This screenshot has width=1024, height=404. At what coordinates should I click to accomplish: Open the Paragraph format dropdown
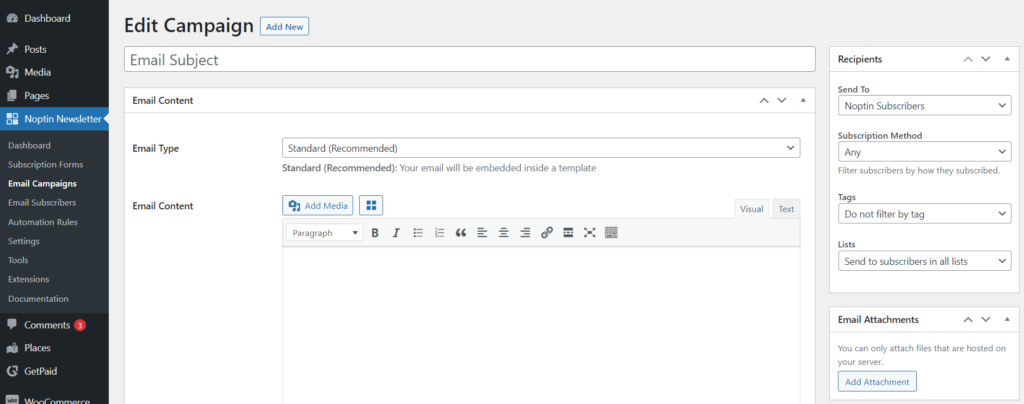click(325, 232)
